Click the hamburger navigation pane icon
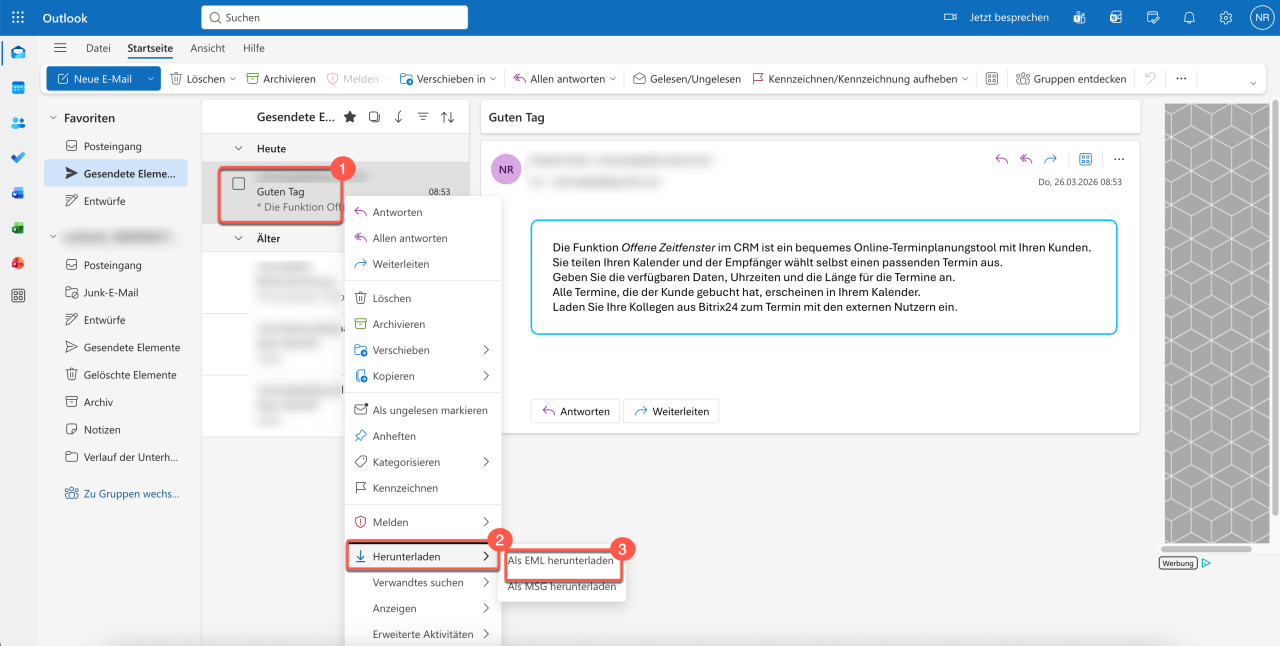Image resolution: width=1280 pixels, height=646 pixels. pos(60,48)
